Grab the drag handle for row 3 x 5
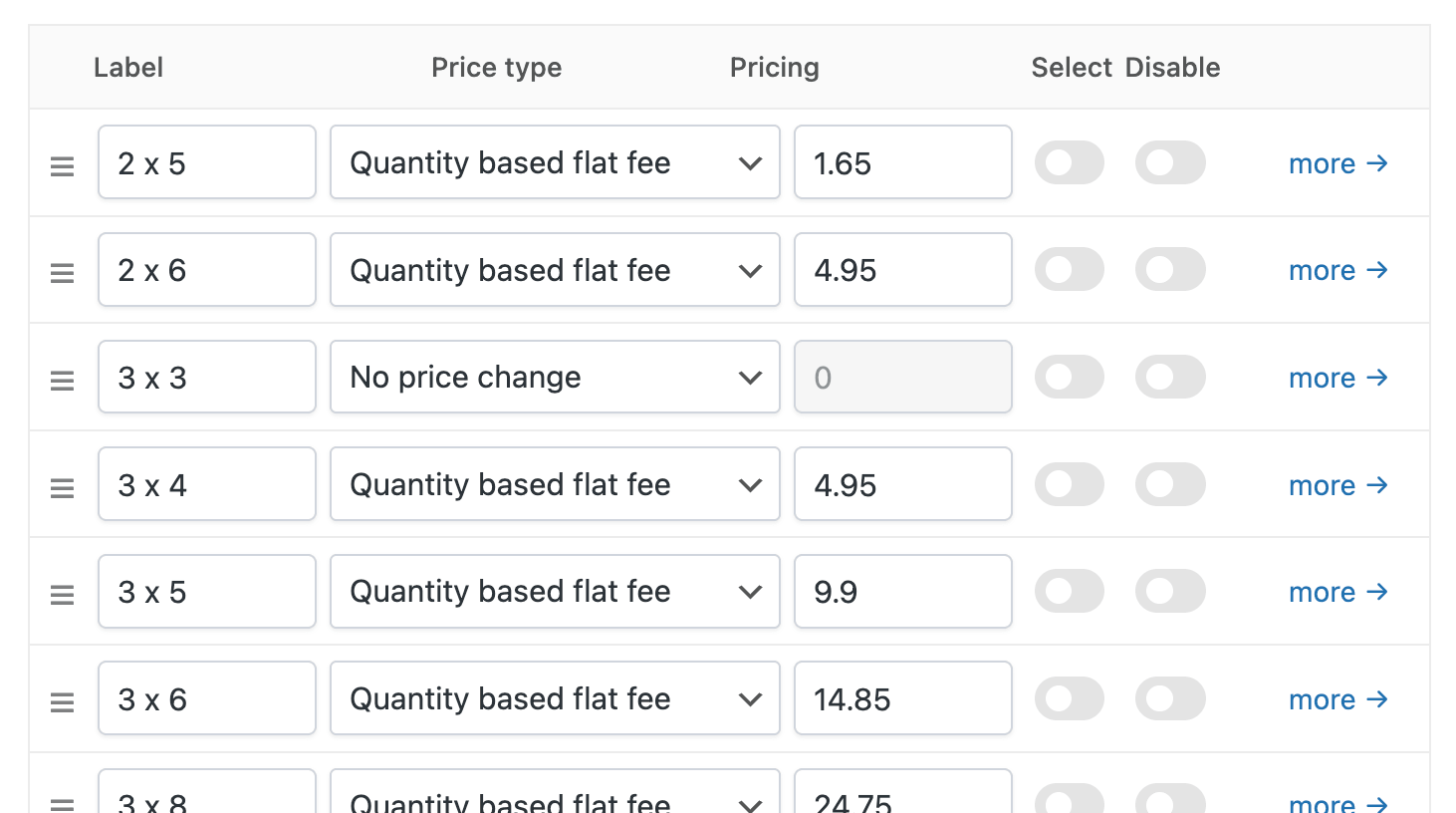The height and width of the screenshot is (813, 1456). tap(62, 594)
